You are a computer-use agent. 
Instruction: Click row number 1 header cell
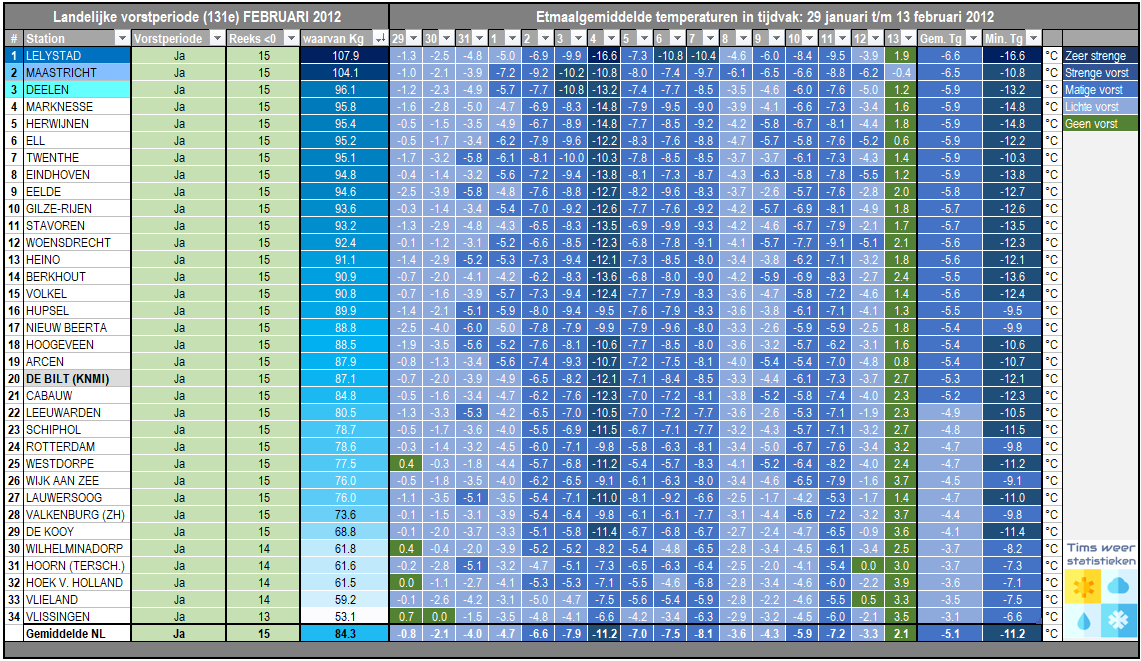coord(14,55)
